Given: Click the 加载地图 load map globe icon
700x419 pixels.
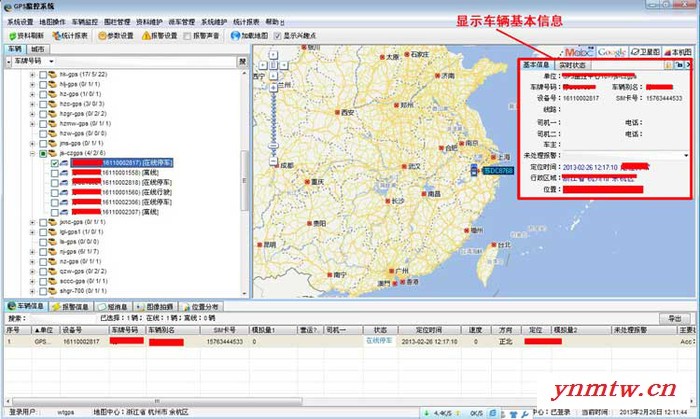Looking at the screenshot, I should [x=235, y=36].
